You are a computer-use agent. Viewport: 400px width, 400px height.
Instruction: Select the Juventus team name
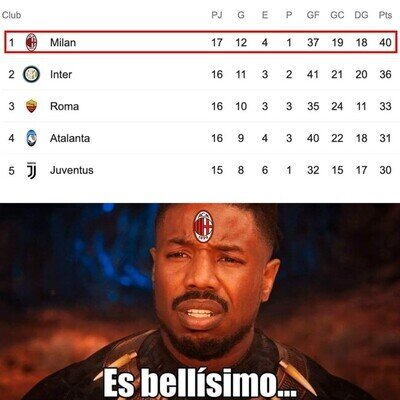(72, 170)
